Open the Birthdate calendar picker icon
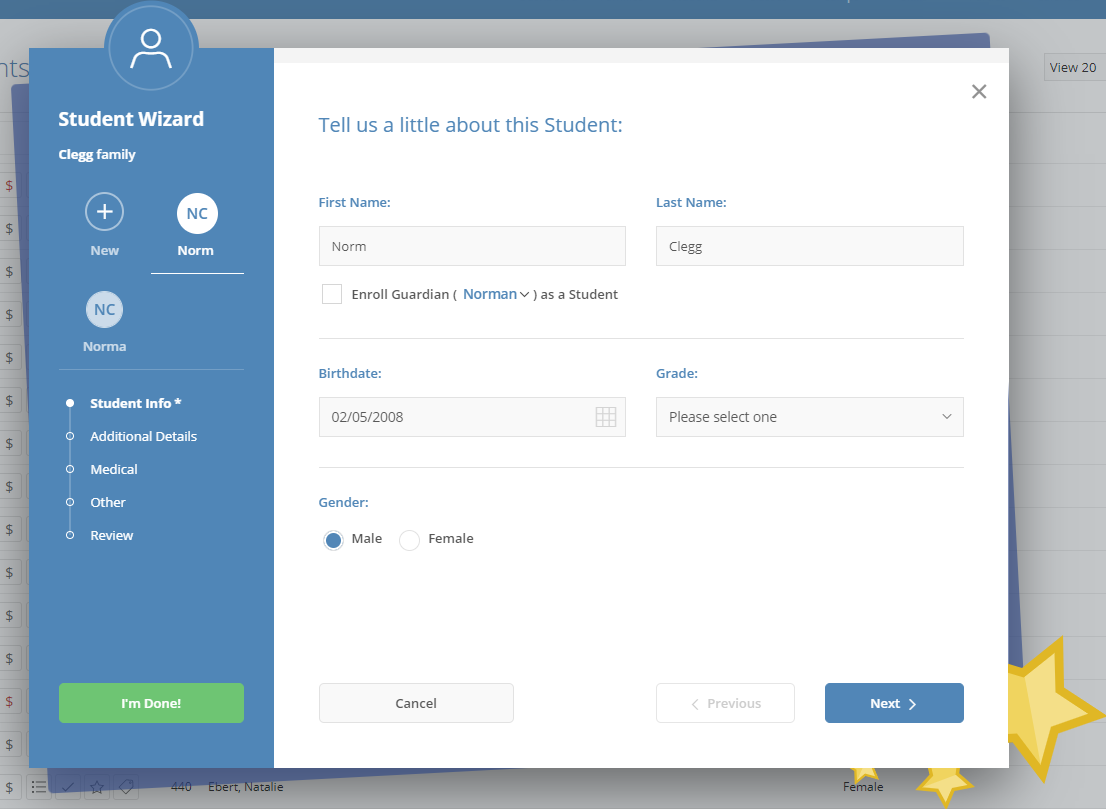The image size is (1106, 809). point(605,417)
